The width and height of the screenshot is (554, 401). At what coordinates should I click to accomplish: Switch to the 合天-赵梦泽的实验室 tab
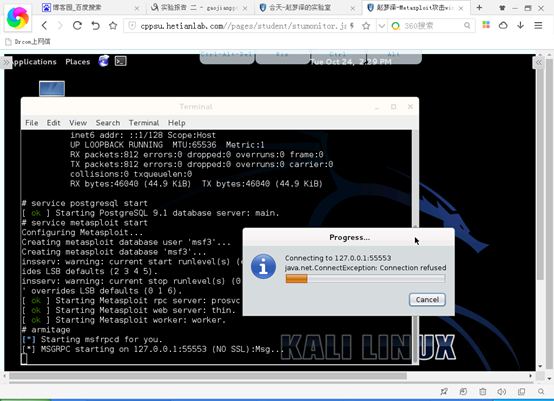coord(307,7)
